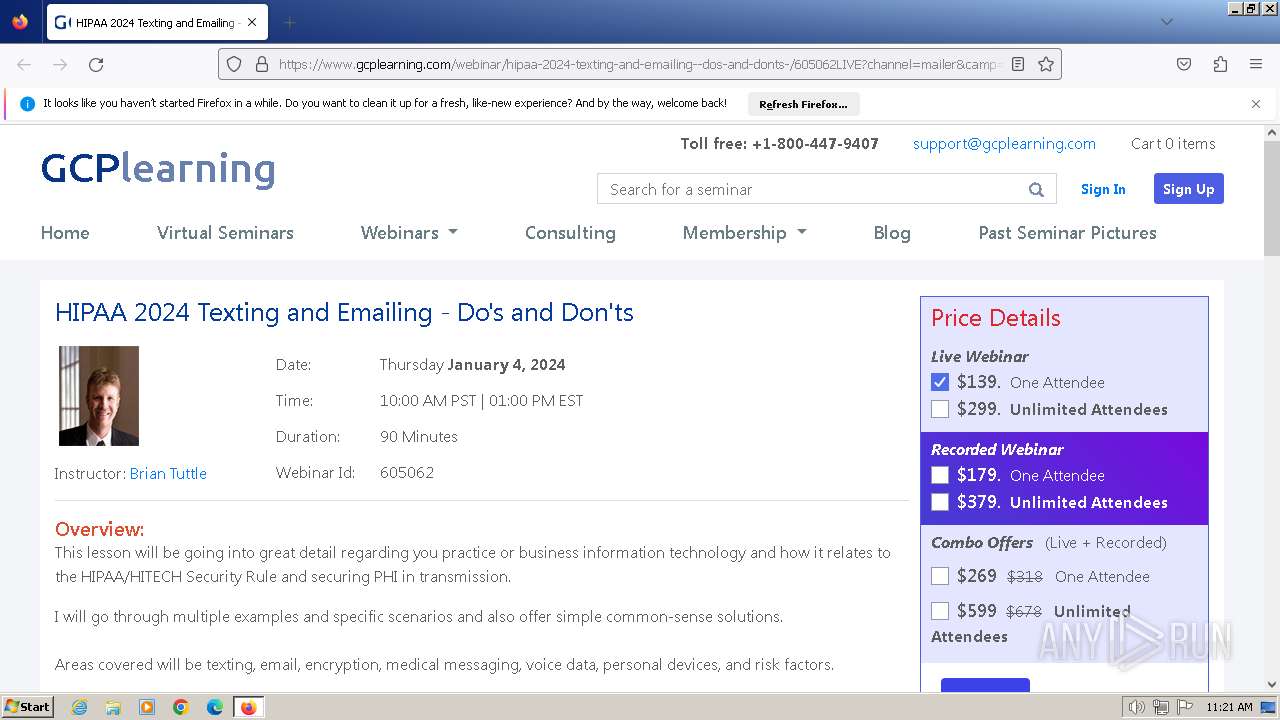Open instructor Brian Tuttle link

(x=168, y=473)
